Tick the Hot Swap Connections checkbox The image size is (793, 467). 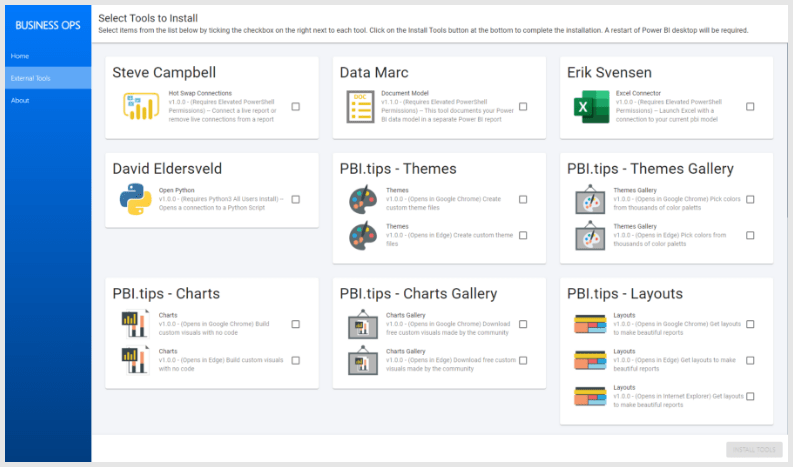point(296,106)
